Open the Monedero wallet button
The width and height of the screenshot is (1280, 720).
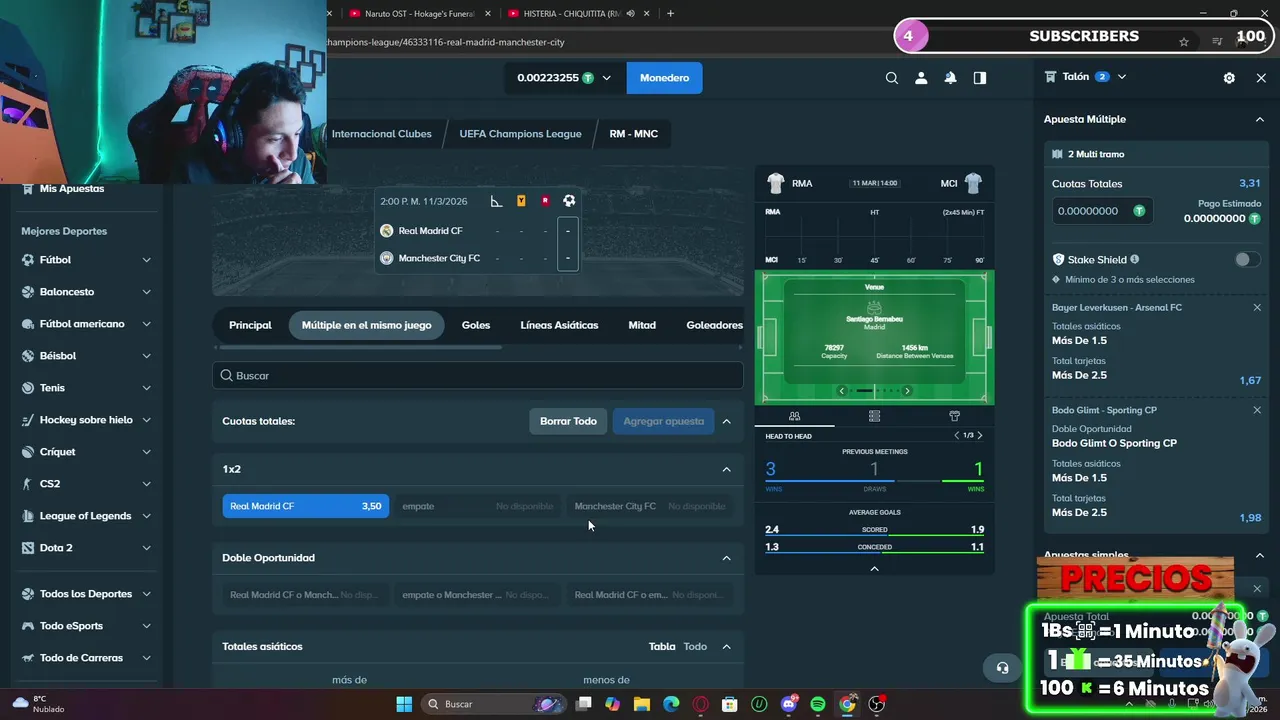(664, 78)
